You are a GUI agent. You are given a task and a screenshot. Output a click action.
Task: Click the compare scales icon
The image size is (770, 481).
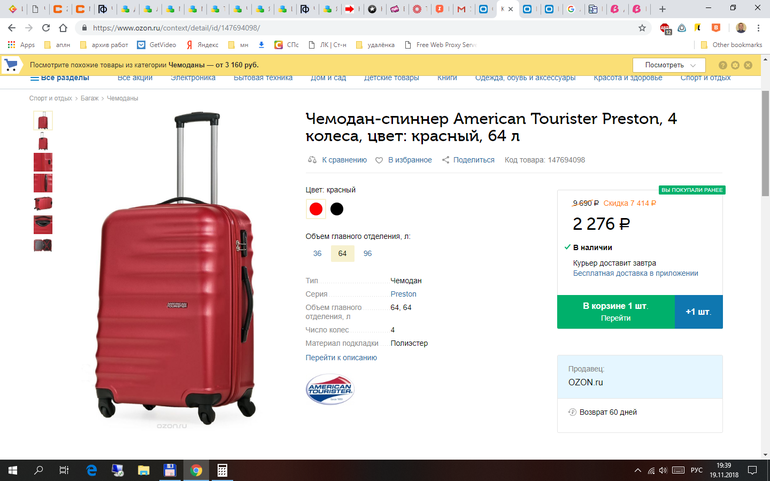[x=312, y=160]
